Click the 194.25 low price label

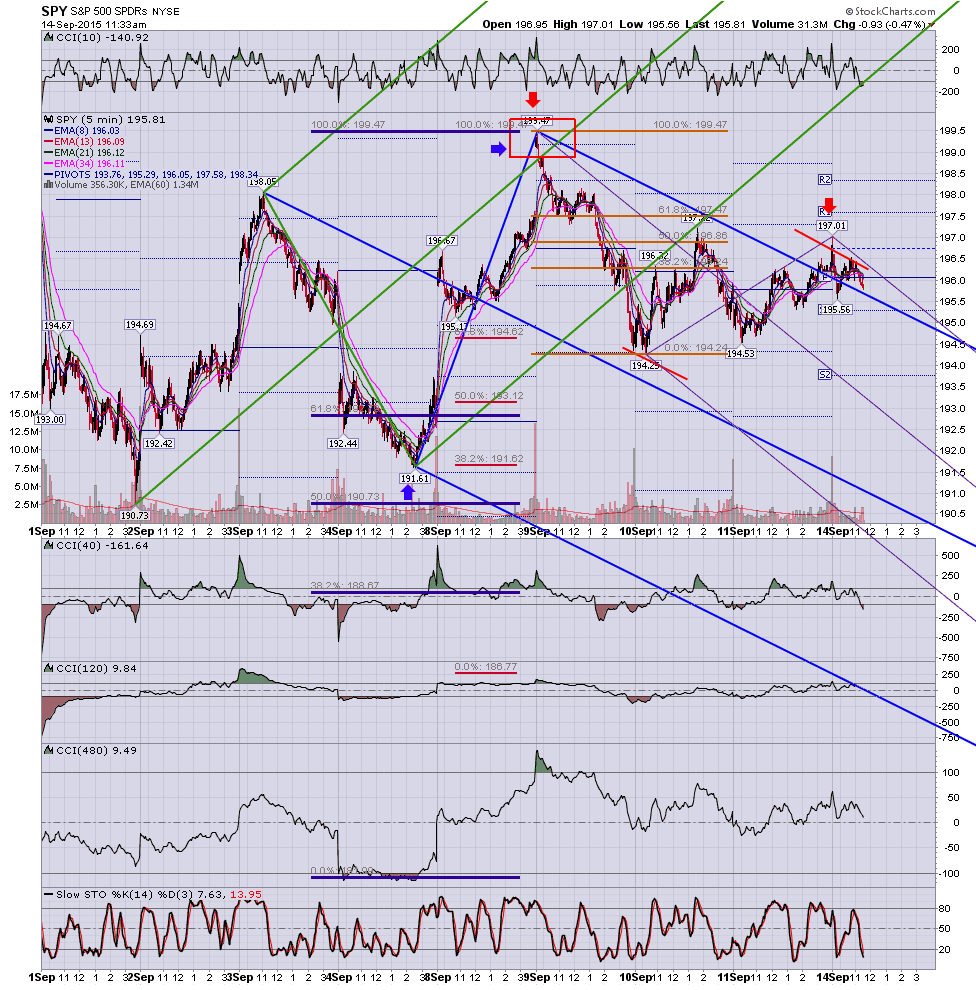[x=645, y=366]
